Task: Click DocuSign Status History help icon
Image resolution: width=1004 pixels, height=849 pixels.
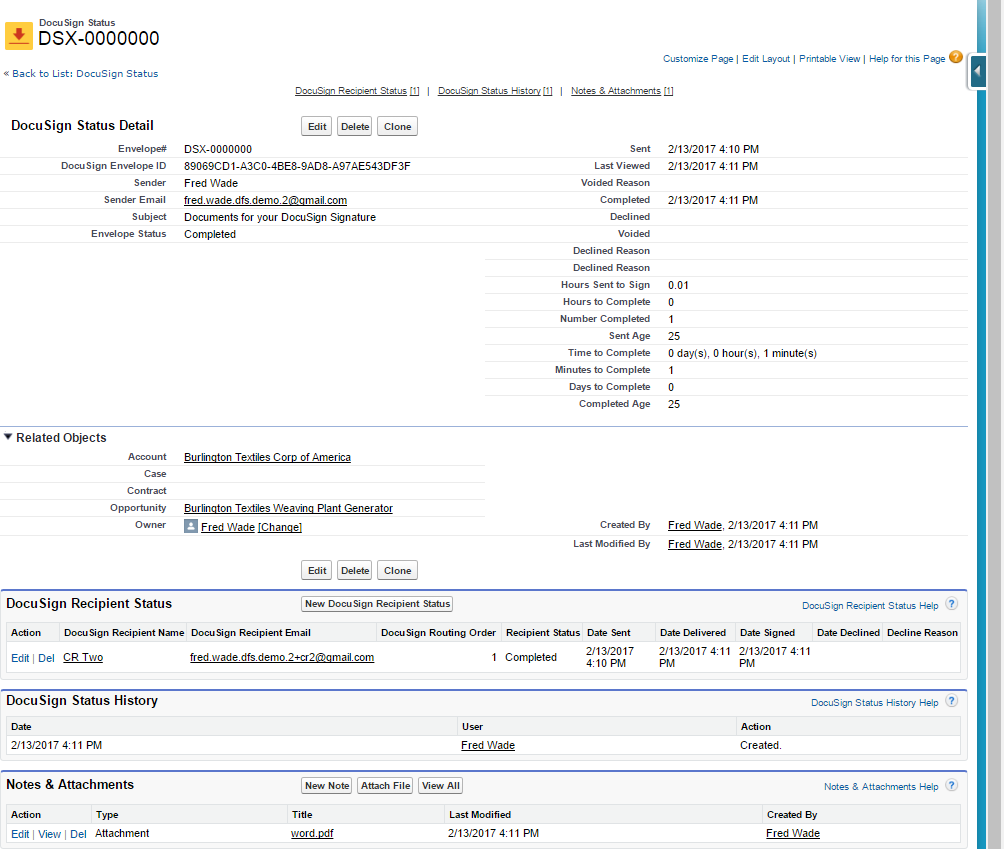Action: point(952,702)
